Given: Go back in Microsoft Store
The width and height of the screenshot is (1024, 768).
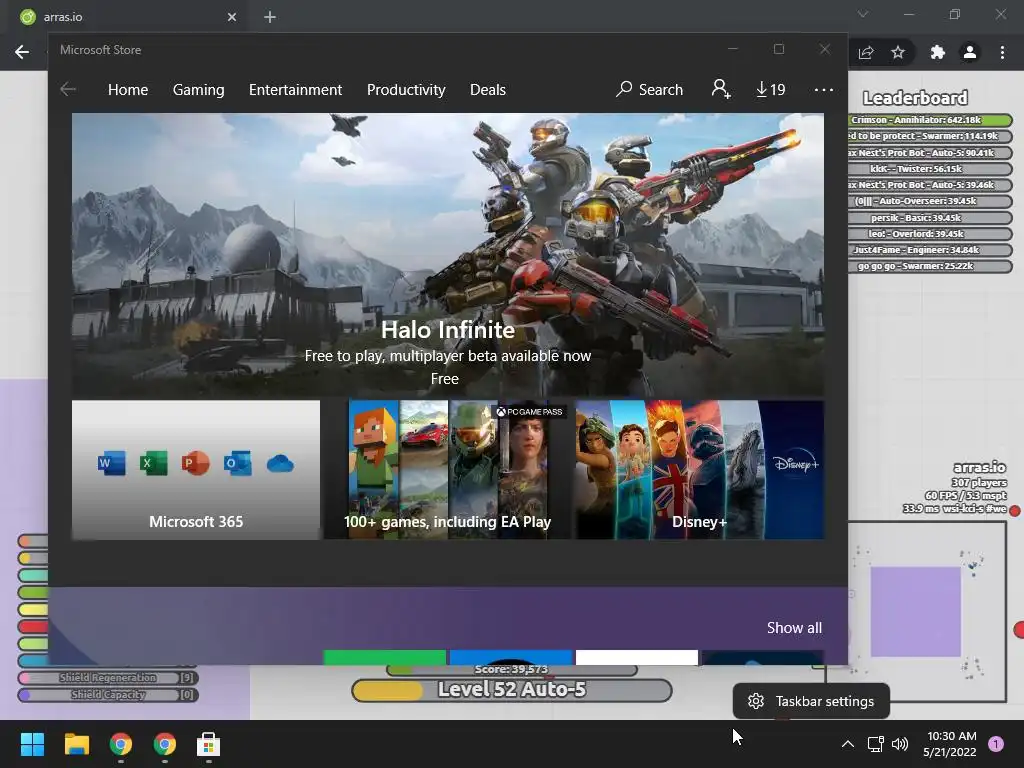Looking at the screenshot, I should click(68, 89).
